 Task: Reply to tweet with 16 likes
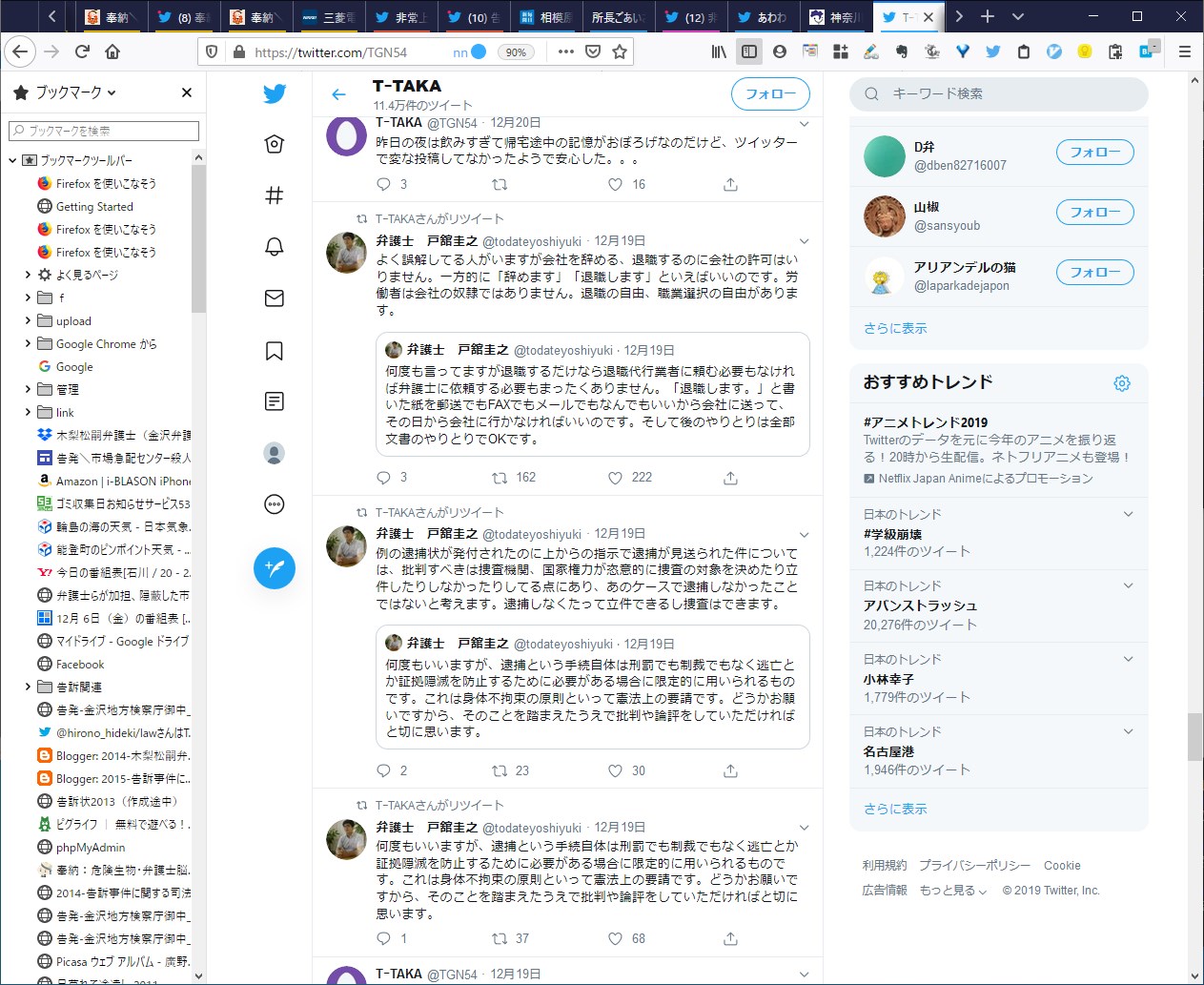click(383, 184)
